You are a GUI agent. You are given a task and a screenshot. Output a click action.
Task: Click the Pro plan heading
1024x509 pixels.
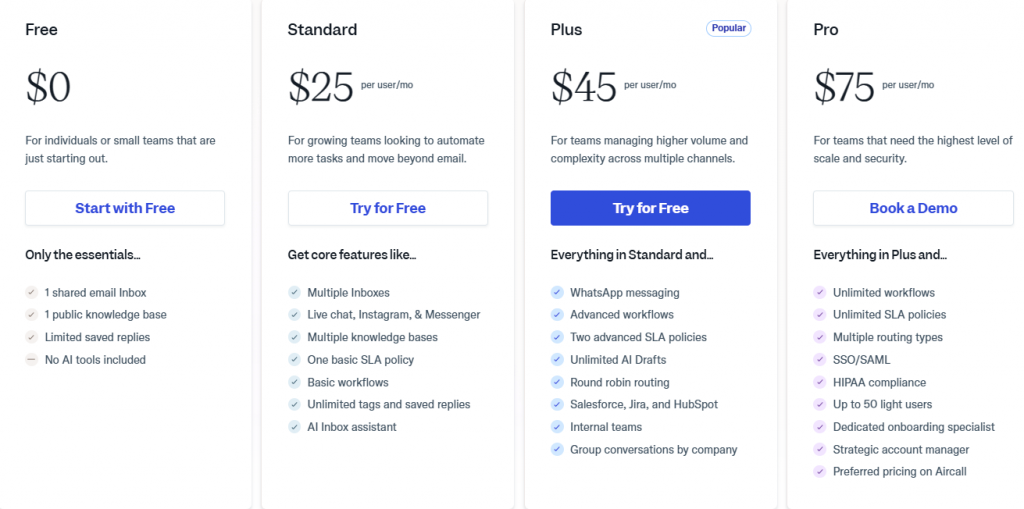tap(825, 29)
